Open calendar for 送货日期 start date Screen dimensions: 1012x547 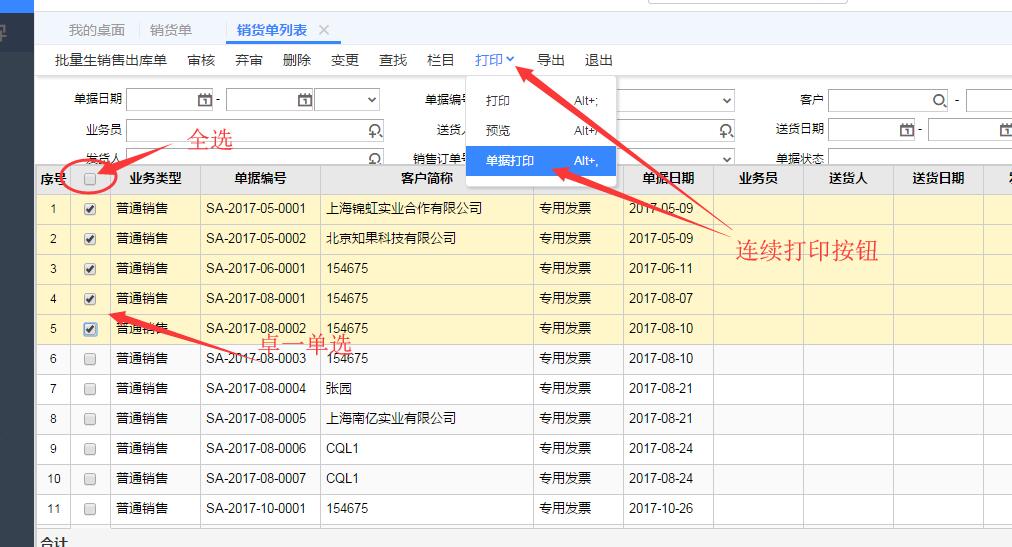[906, 130]
